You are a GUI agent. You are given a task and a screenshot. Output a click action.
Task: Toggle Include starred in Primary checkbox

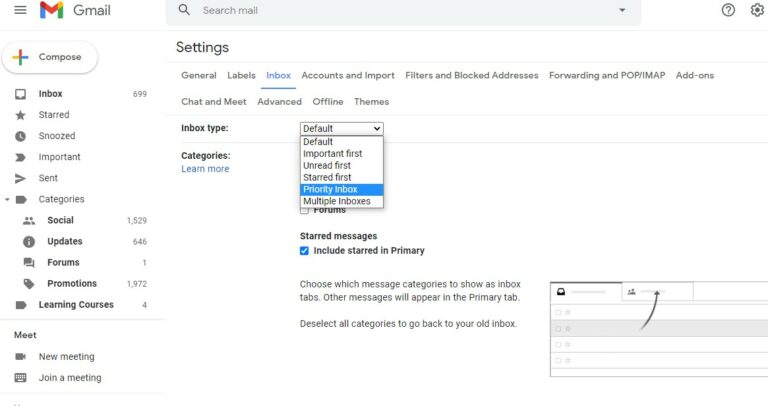(305, 251)
